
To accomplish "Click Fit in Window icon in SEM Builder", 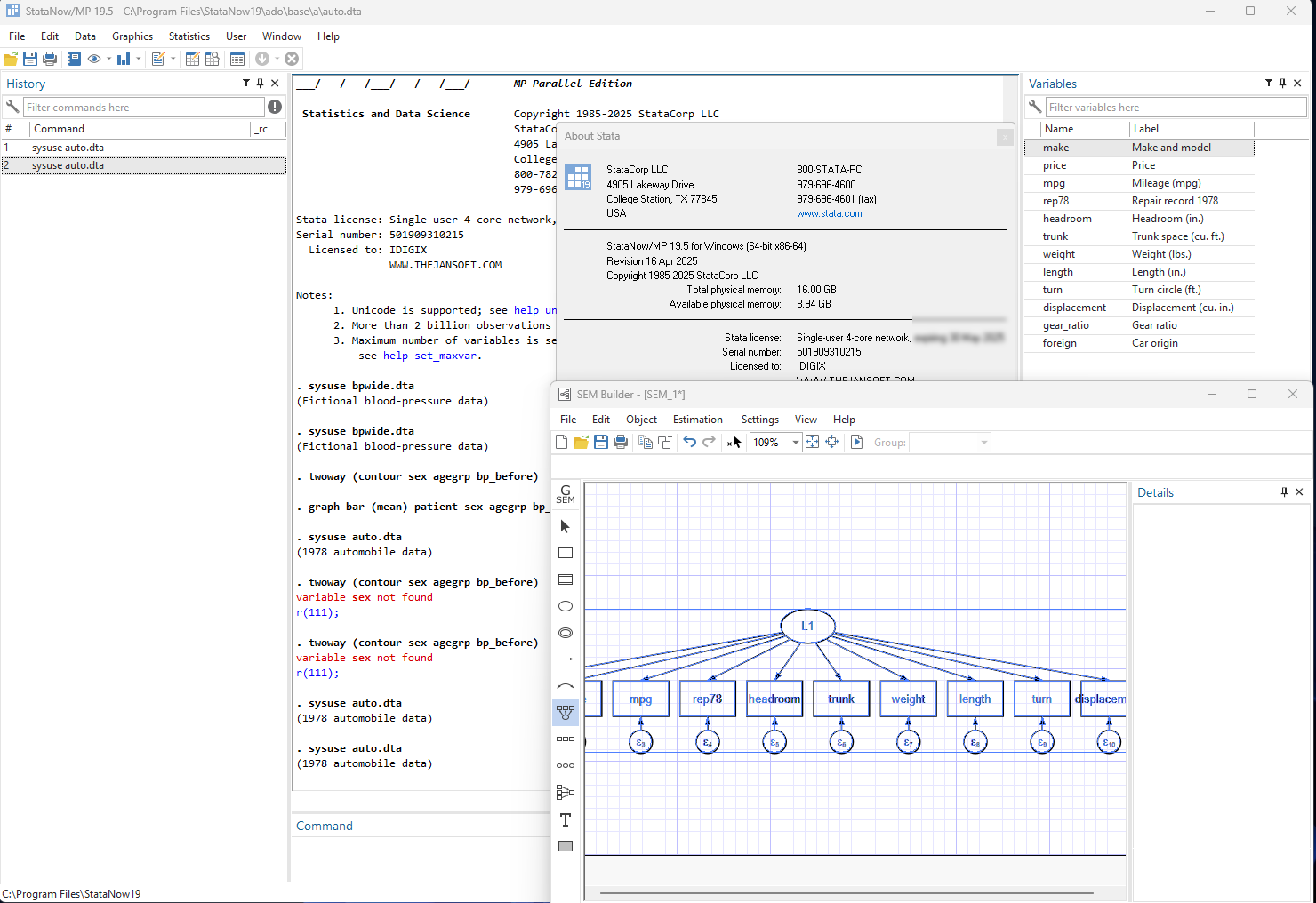I will [x=813, y=442].
